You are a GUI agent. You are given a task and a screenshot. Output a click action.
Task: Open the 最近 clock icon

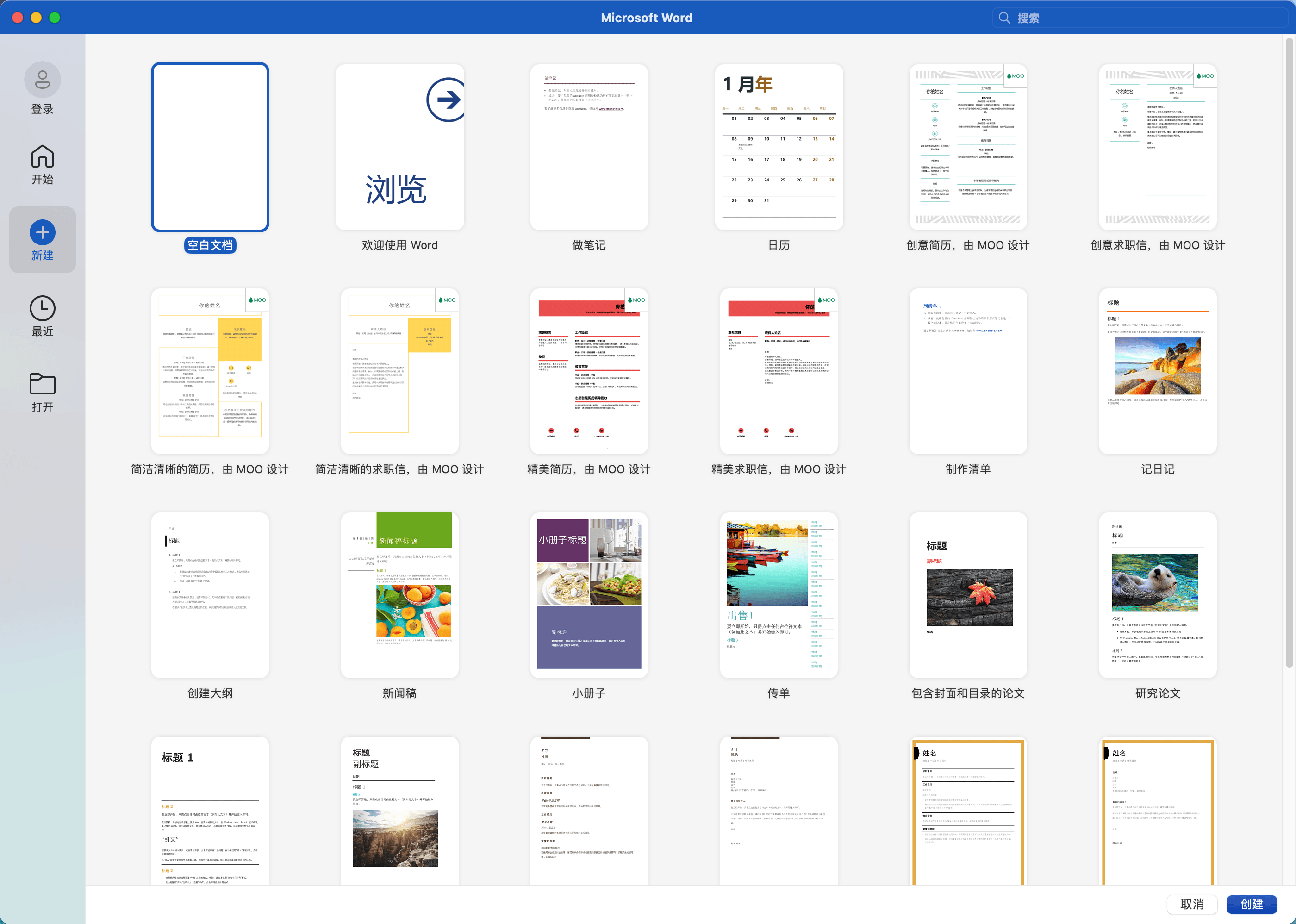click(42, 308)
